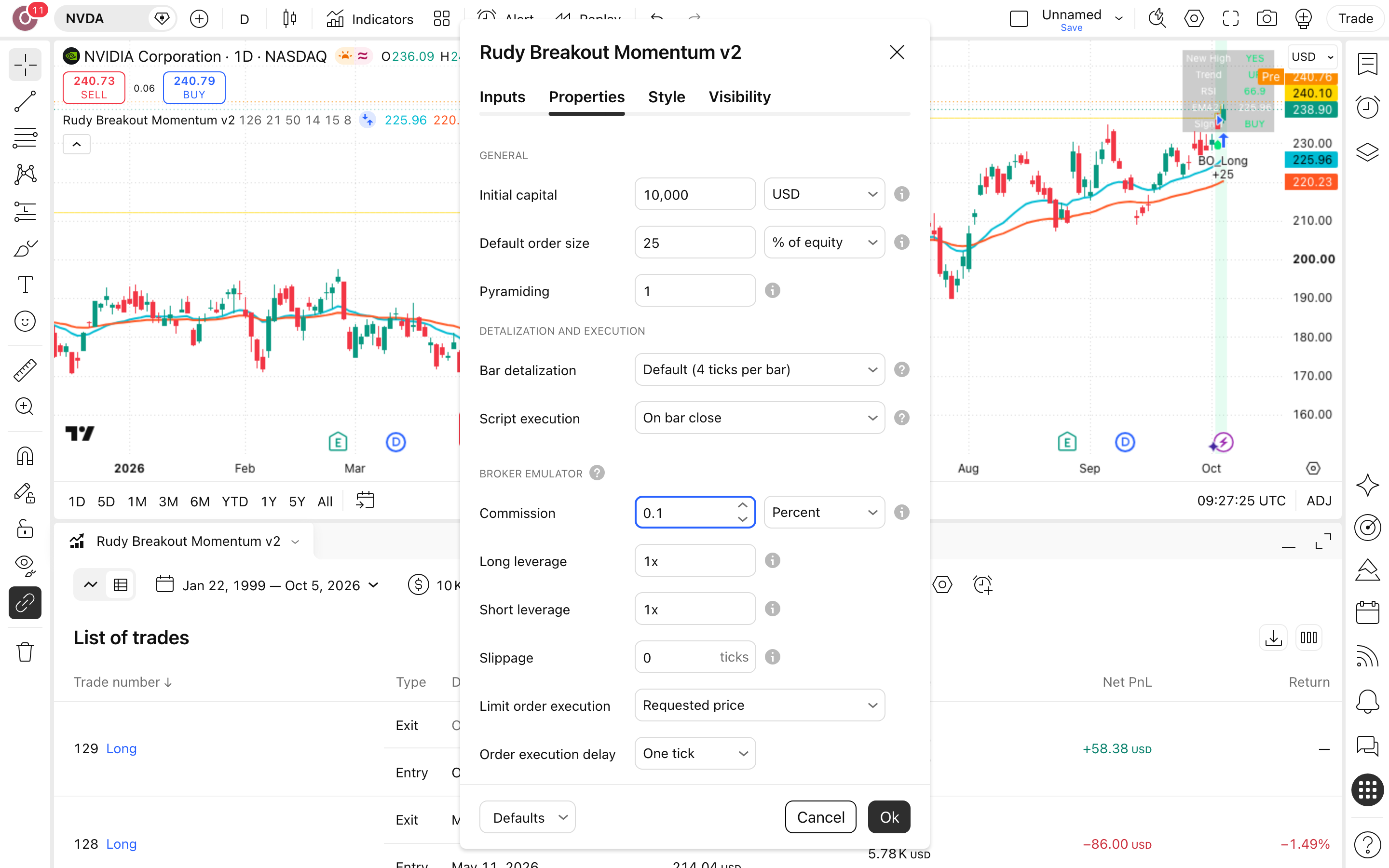Open the Fibonacci retracement tools
The width and height of the screenshot is (1389, 868).
(x=25, y=138)
